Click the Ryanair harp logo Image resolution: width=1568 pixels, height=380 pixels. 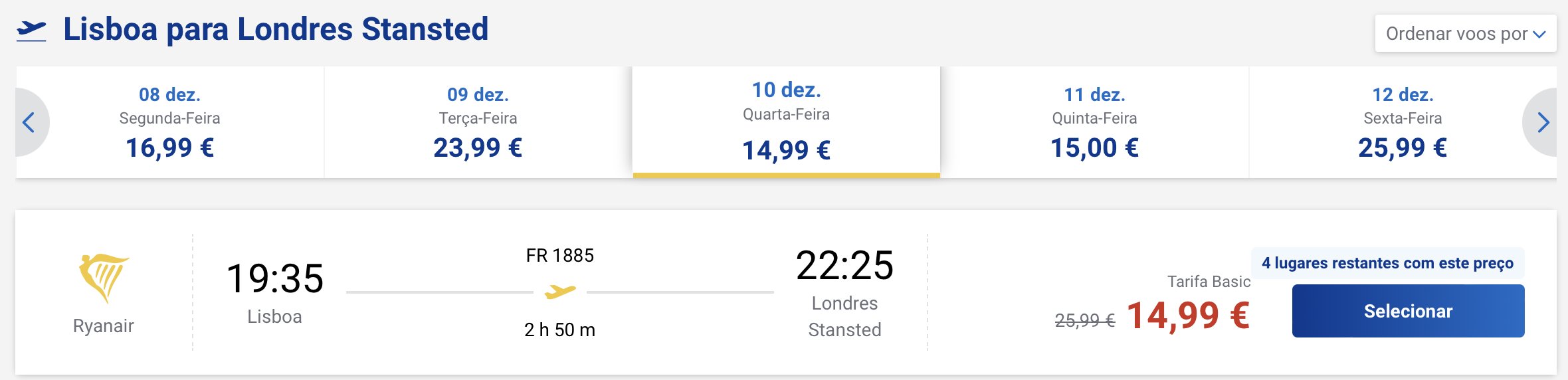point(104,278)
